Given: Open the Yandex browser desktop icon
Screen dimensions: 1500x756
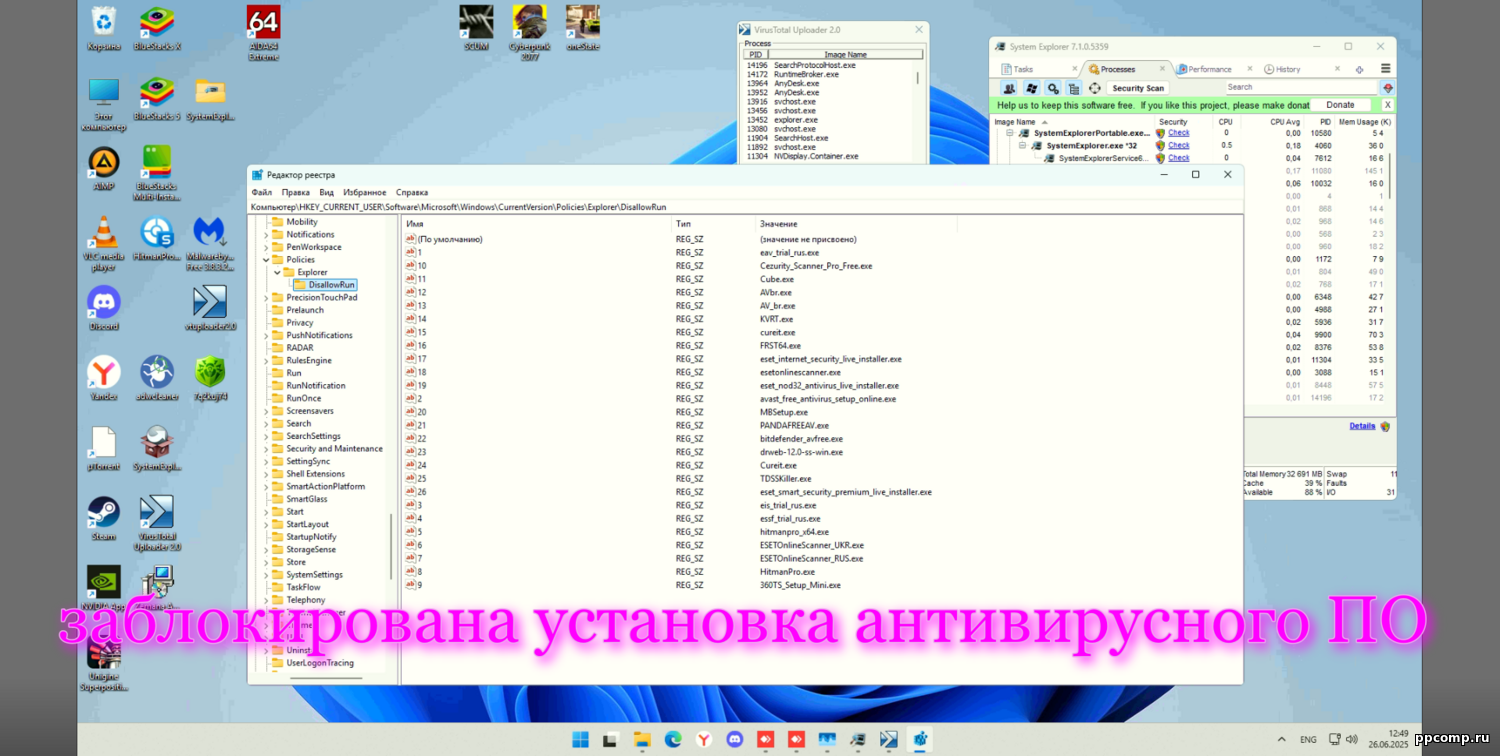Looking at the screenshot, I should point(103,378).
